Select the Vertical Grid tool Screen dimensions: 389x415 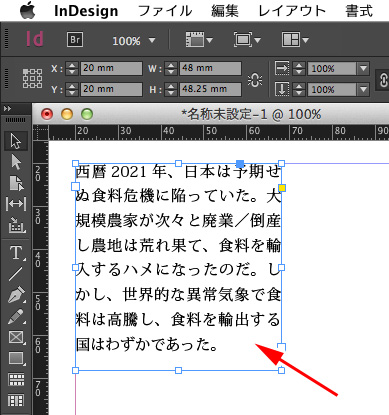(16, 400)
